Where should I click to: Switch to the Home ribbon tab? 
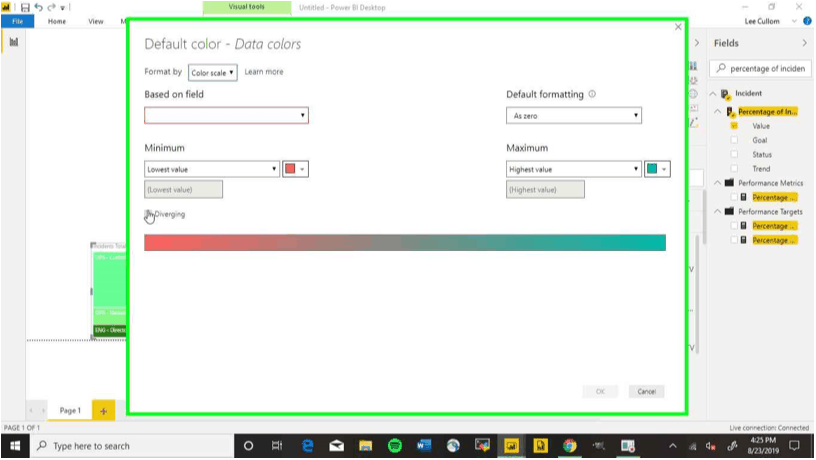[57, 21]
